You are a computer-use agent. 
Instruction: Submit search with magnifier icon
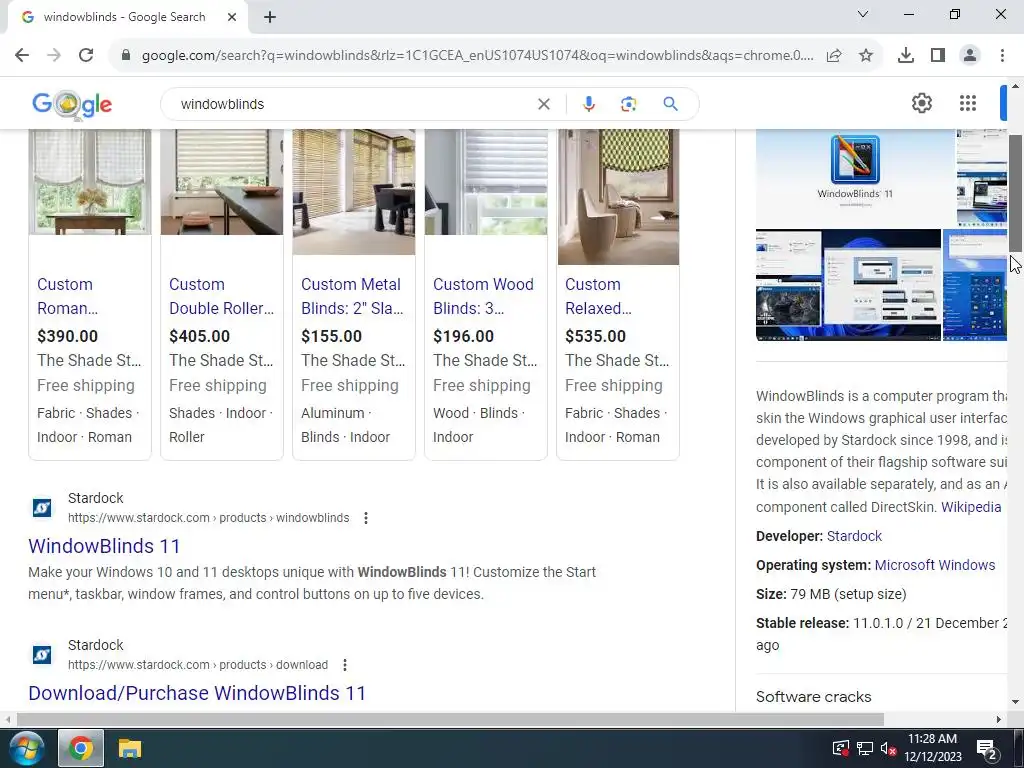tap(671, 104)
